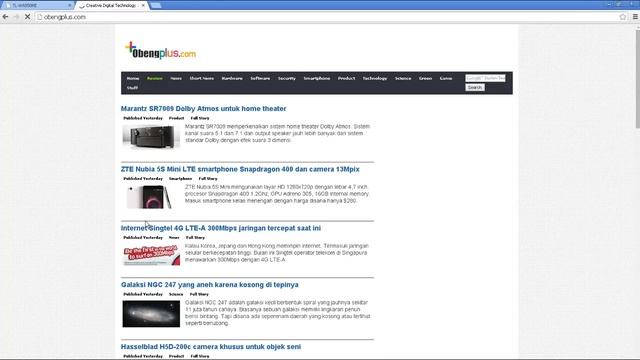Click the browser forward arrow
The image size is (640, 360).
[16, 17]
